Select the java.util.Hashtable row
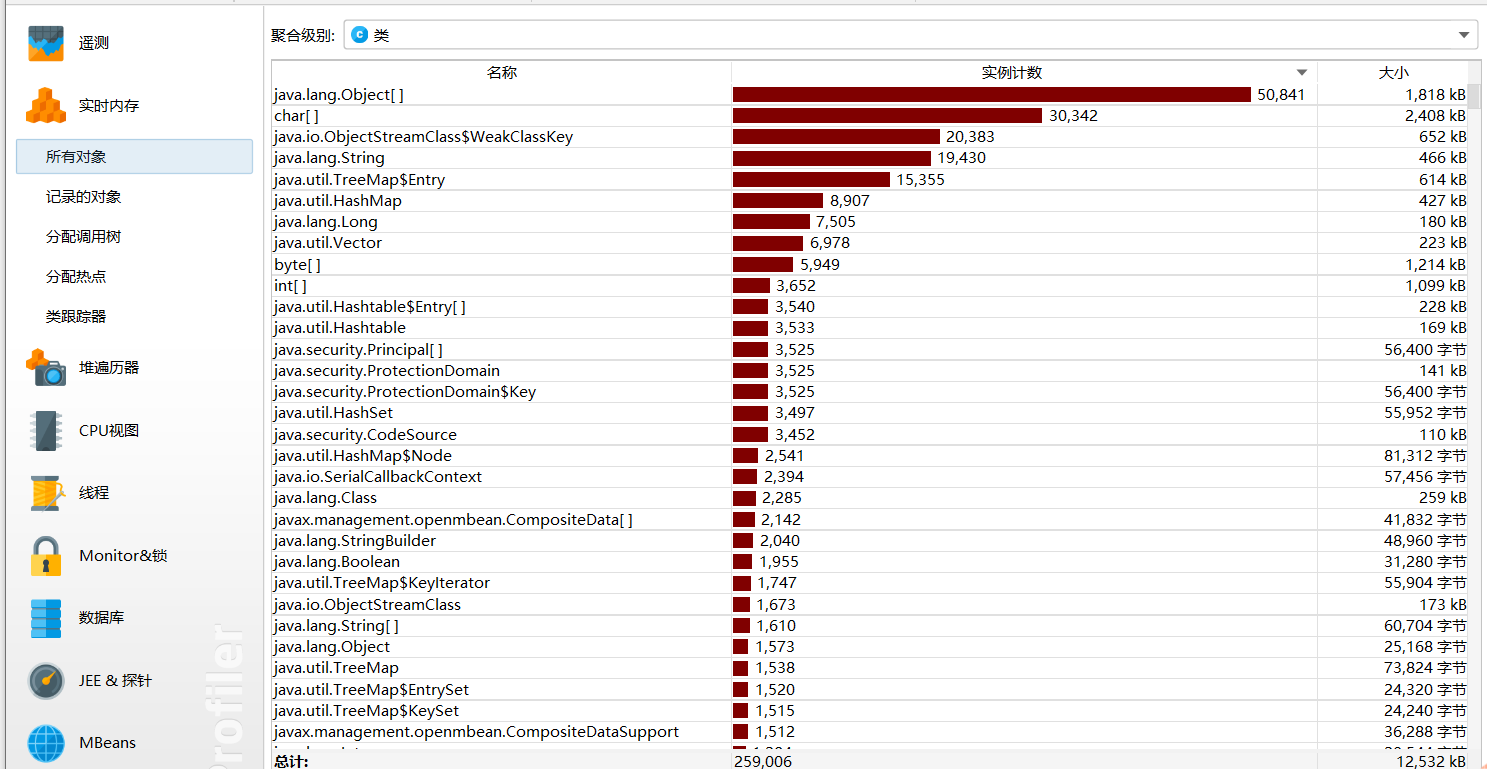 click(870, 328)
